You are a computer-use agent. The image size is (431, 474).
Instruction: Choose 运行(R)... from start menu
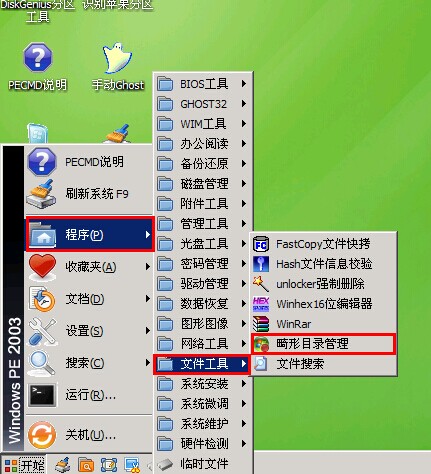tap(89, 395)
